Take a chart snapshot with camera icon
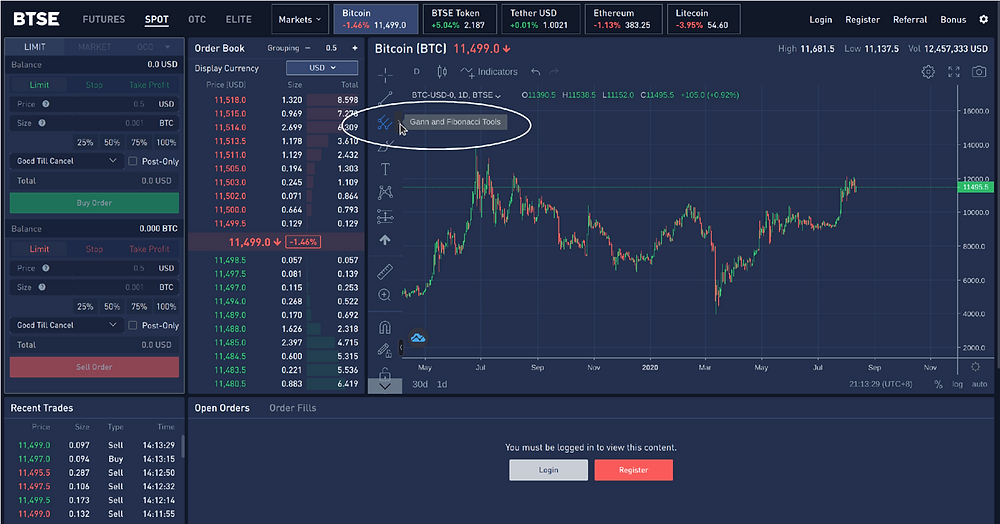This screenshot has width=1000, height=524. tap(979, 72)
